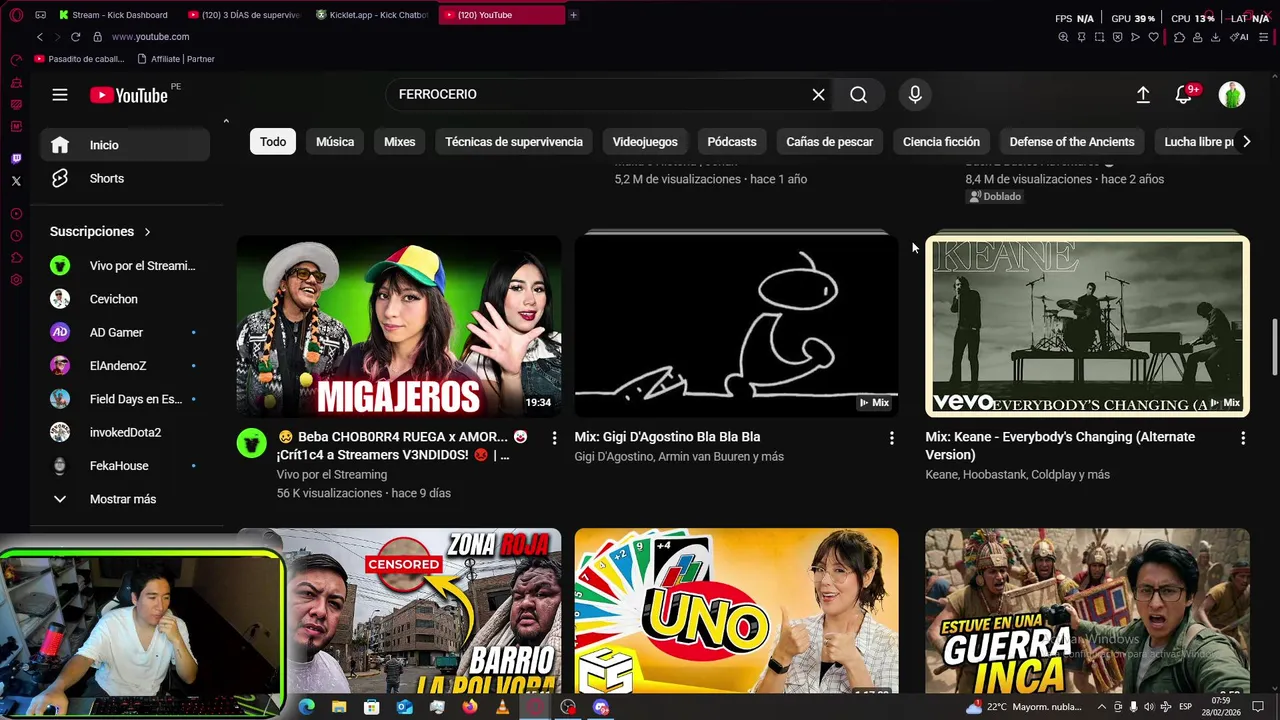Reload the page with refresh icon
This screenshot has width=1280, height=720.
pos(75,37)
